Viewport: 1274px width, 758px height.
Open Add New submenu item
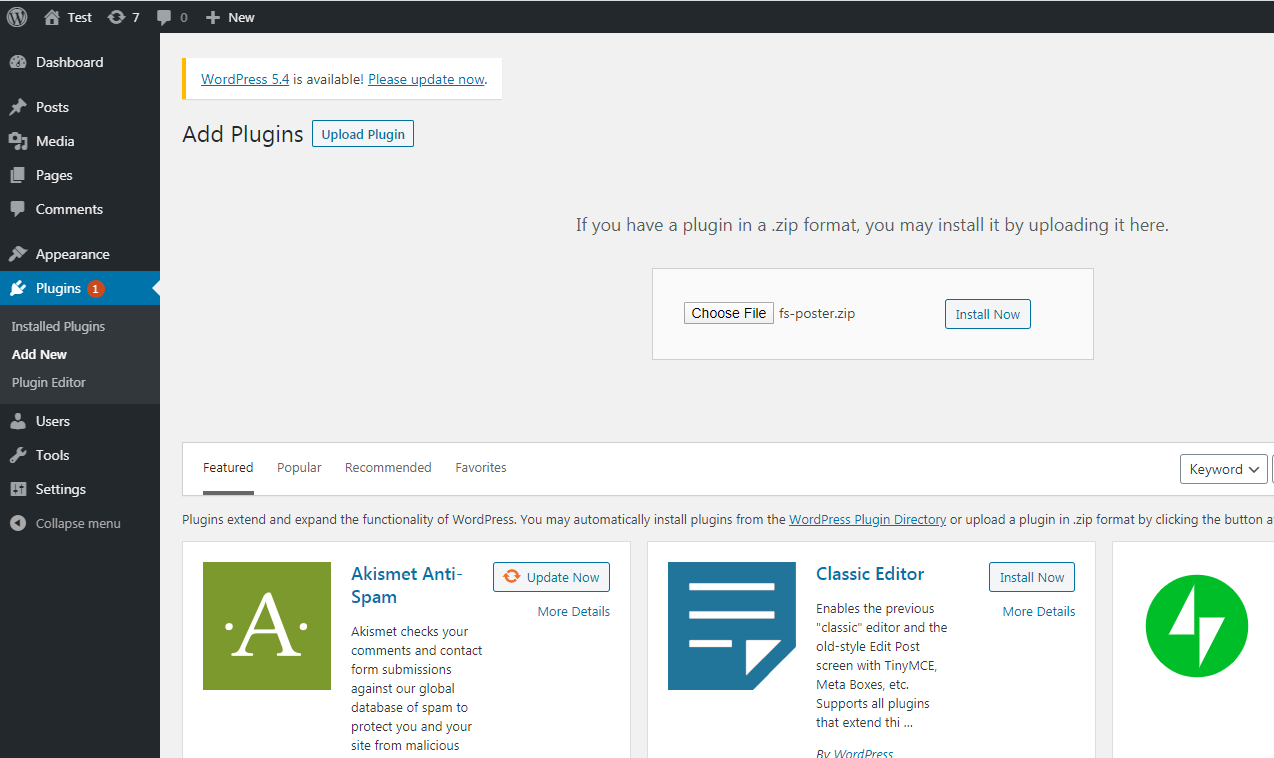pyautogui.click(x=40, y=354)
